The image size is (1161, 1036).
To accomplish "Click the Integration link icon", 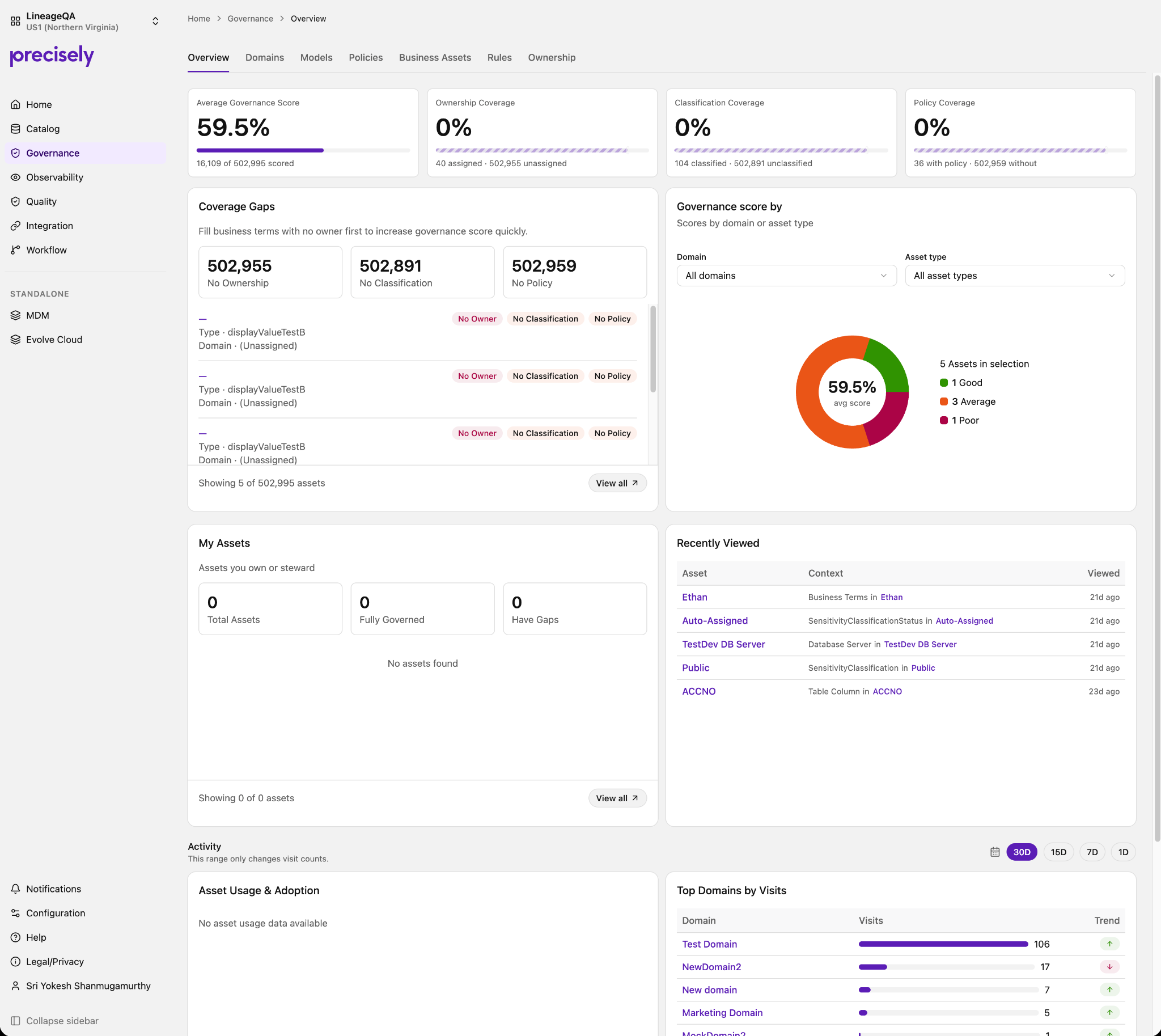I will tap(15, 226).
